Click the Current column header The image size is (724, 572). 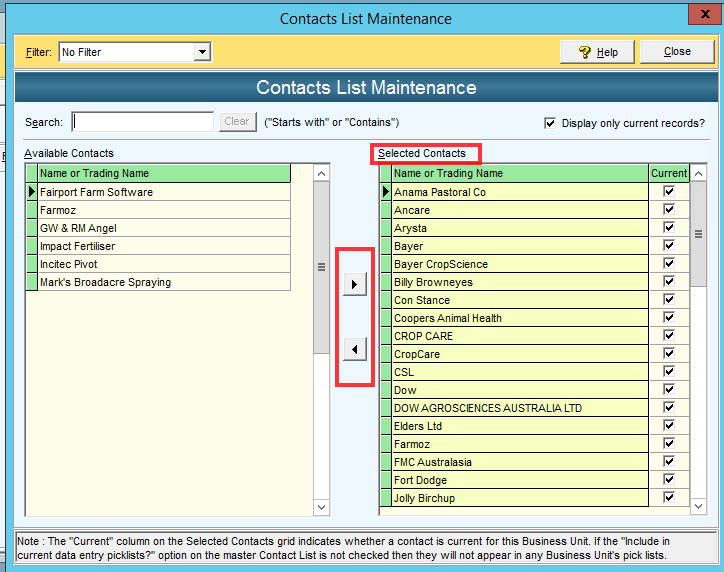(669, 173)
